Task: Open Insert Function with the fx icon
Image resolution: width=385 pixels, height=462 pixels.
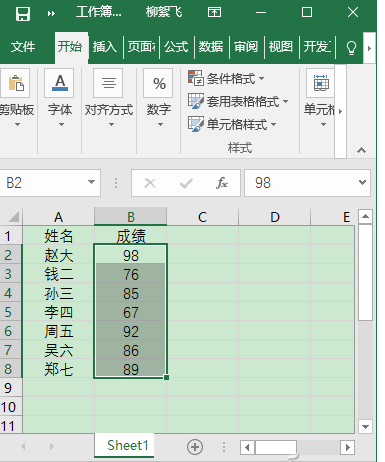Action: click(x=222, y=183)
